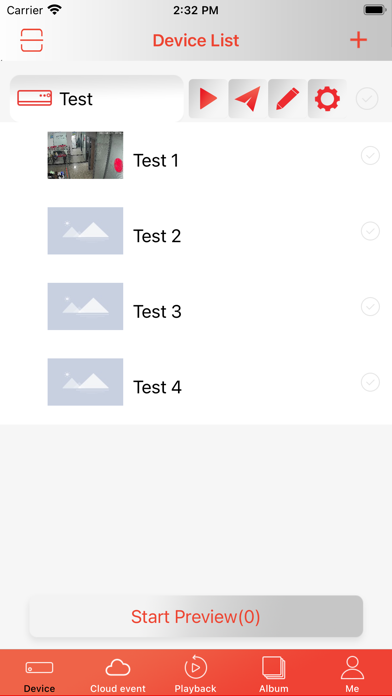392x696 pixels.
Task: Start playback with the red play icon
Action: pyautogui.click(x=208, y=99)
